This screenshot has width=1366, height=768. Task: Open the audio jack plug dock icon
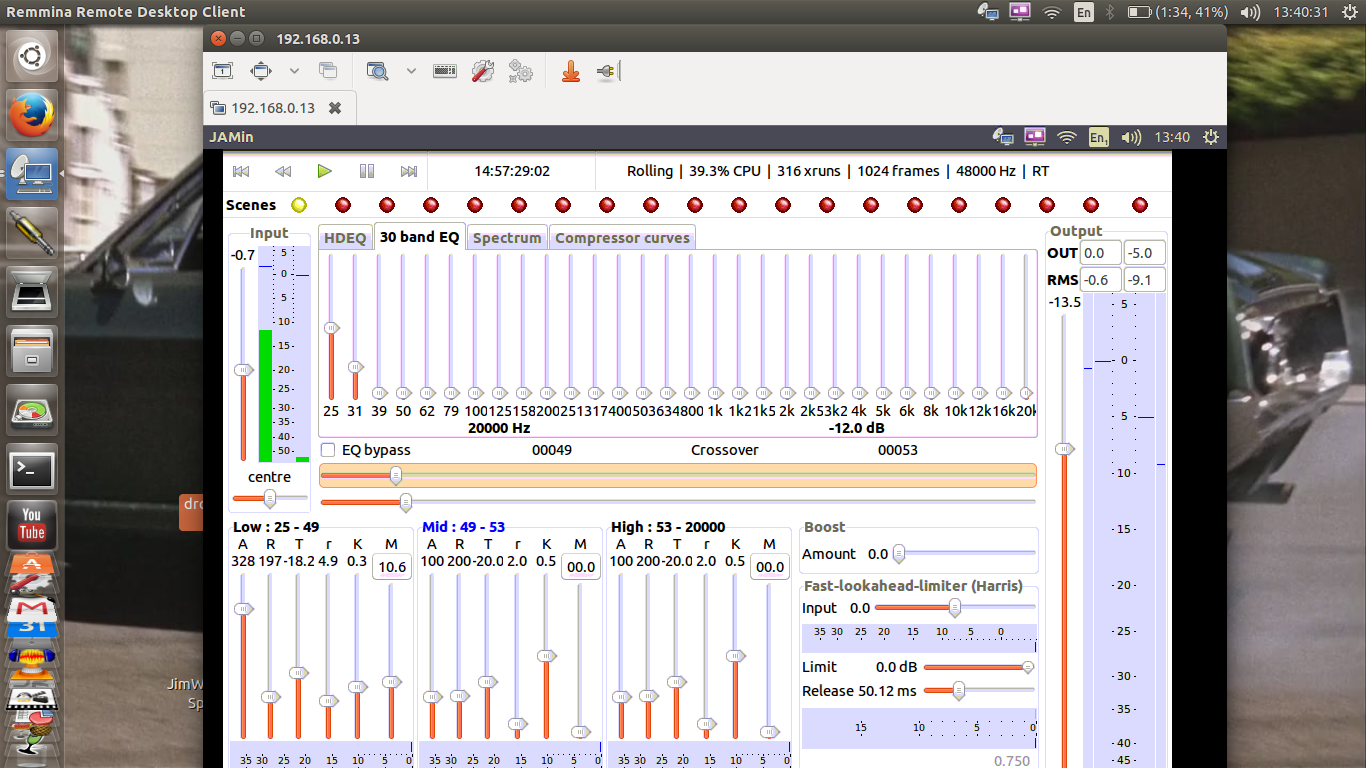coord(32,234)
